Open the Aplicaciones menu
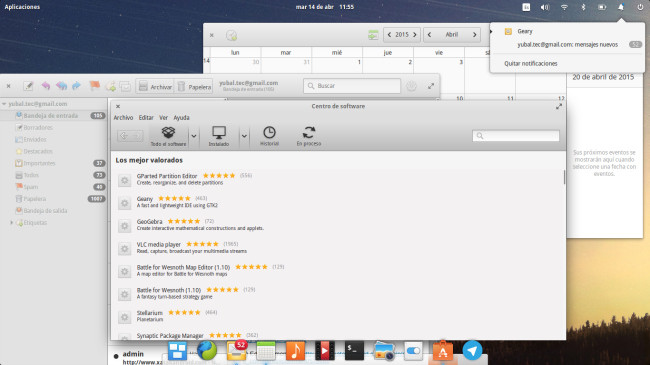 tap(22, 7)
